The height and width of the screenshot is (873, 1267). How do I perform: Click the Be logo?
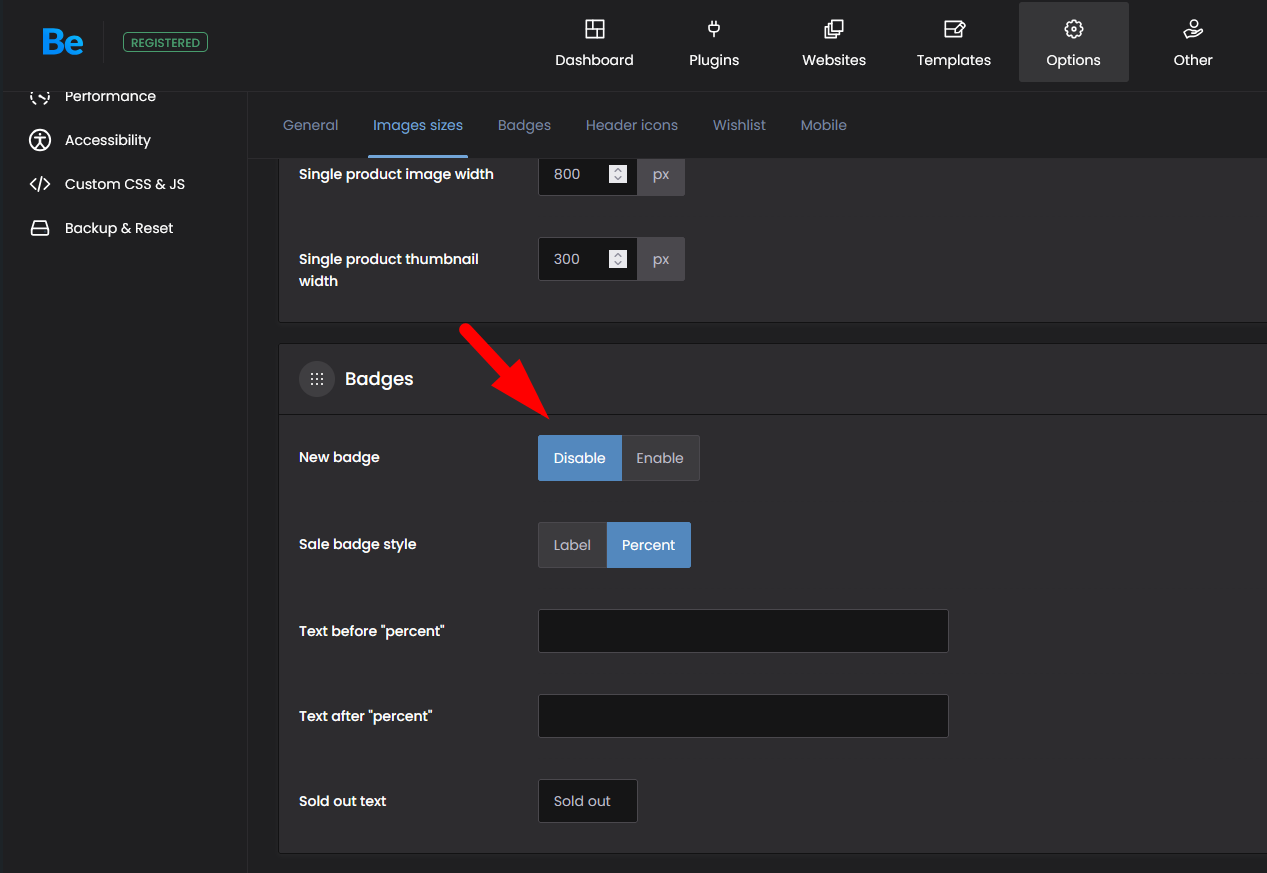coord(62,42)
